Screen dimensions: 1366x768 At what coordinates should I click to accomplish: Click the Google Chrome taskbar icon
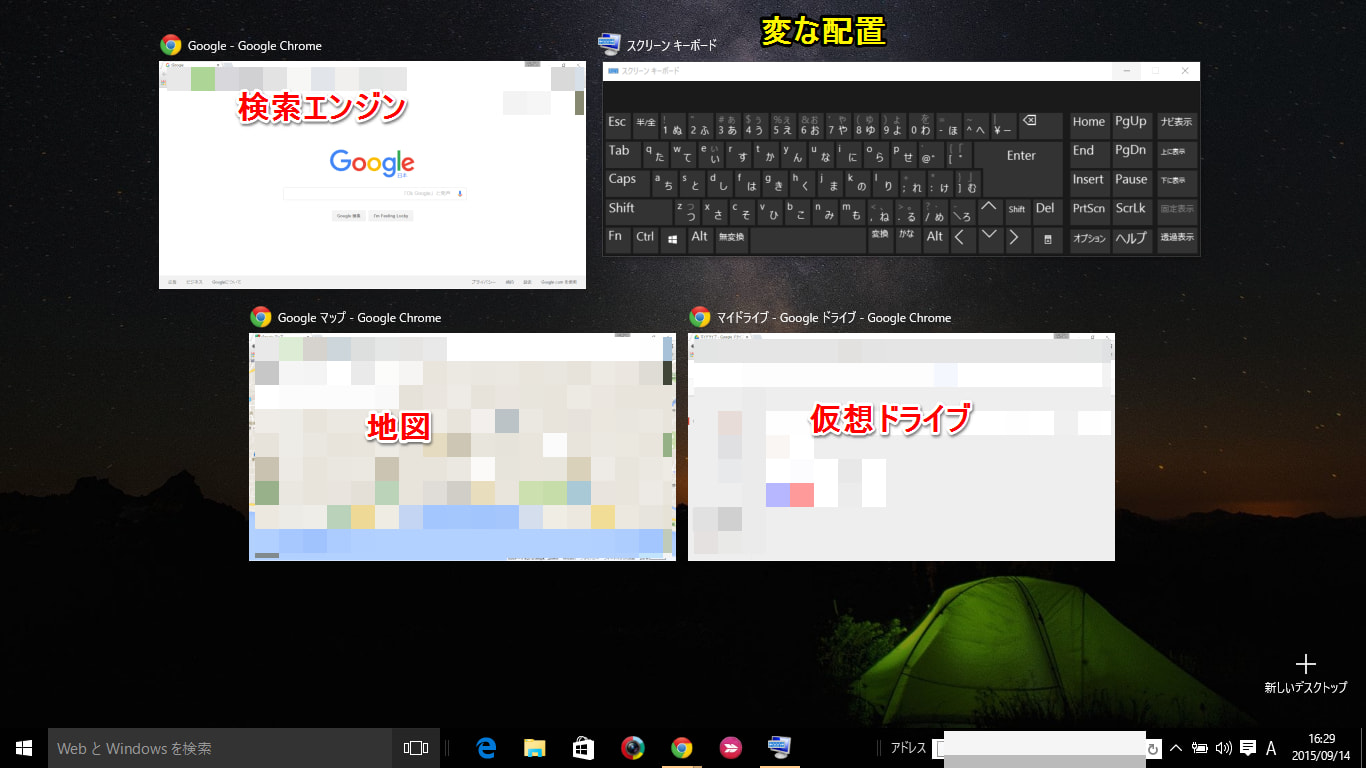[x=681, y=748]
